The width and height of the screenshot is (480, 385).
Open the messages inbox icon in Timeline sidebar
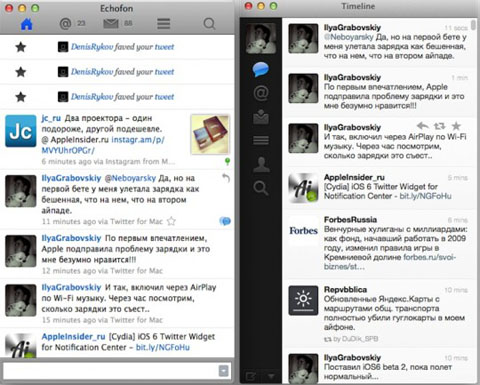(x=261, y=117)
